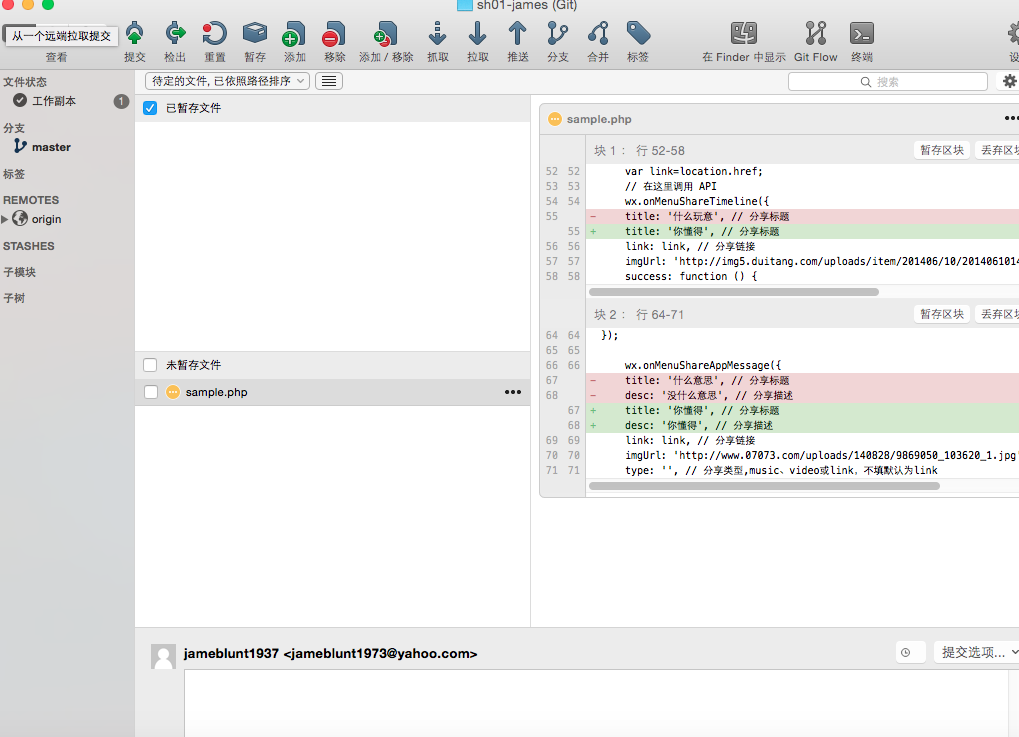Screen dimensions: 1019x737
Task: Expand the origin remote in sidebar
Action: coord(5,219)
